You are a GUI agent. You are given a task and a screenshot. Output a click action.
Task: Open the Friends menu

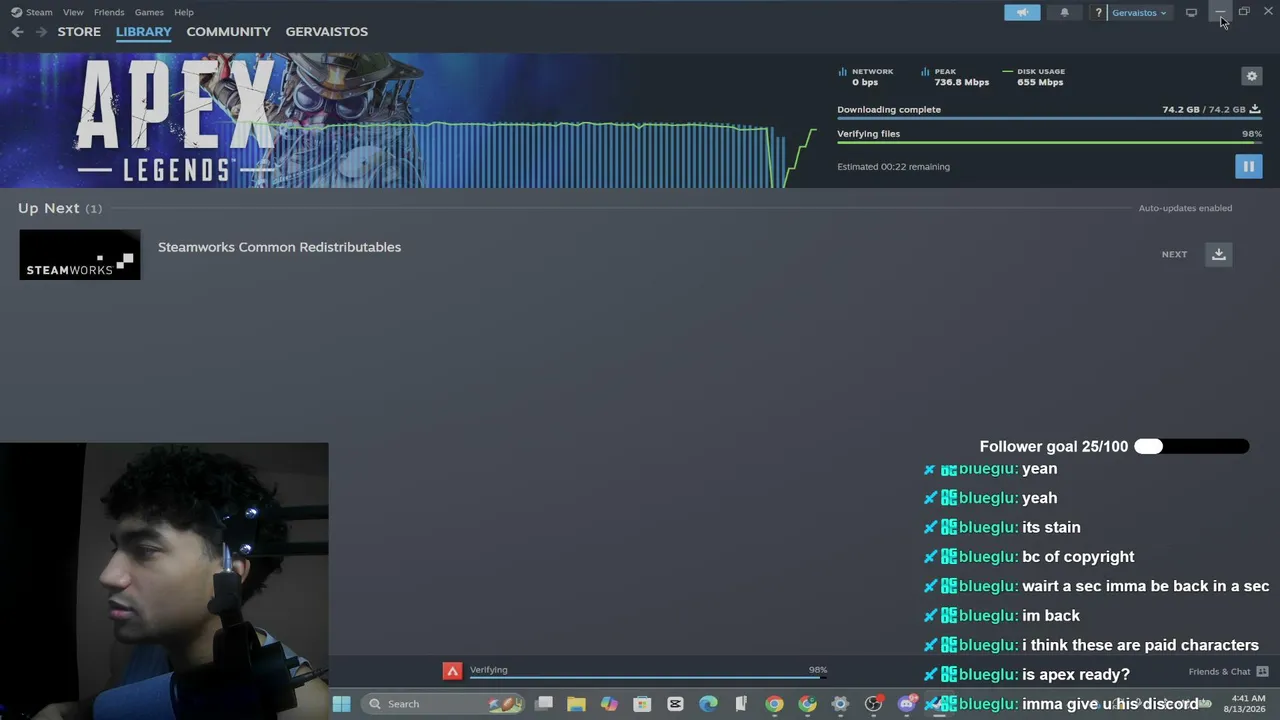tap(109, 12)
